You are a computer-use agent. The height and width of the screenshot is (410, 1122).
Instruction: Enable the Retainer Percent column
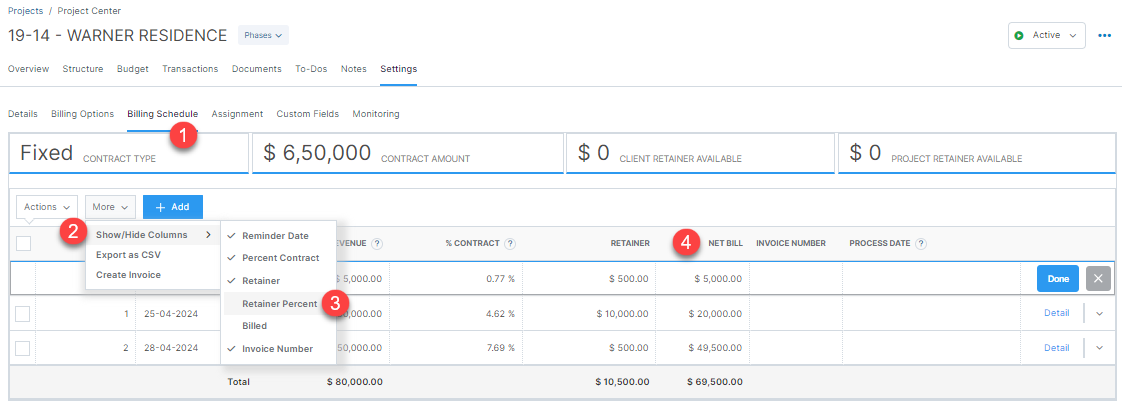278,303
